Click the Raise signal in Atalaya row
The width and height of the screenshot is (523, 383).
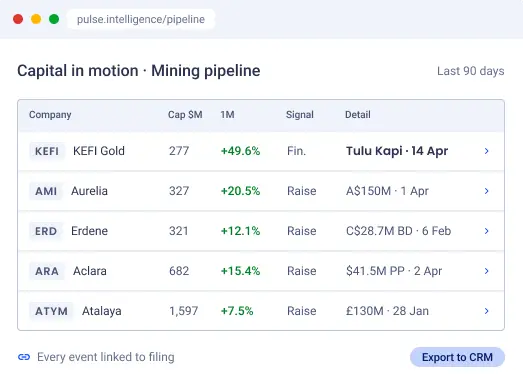pyautogui.click(x=302, y=311)
